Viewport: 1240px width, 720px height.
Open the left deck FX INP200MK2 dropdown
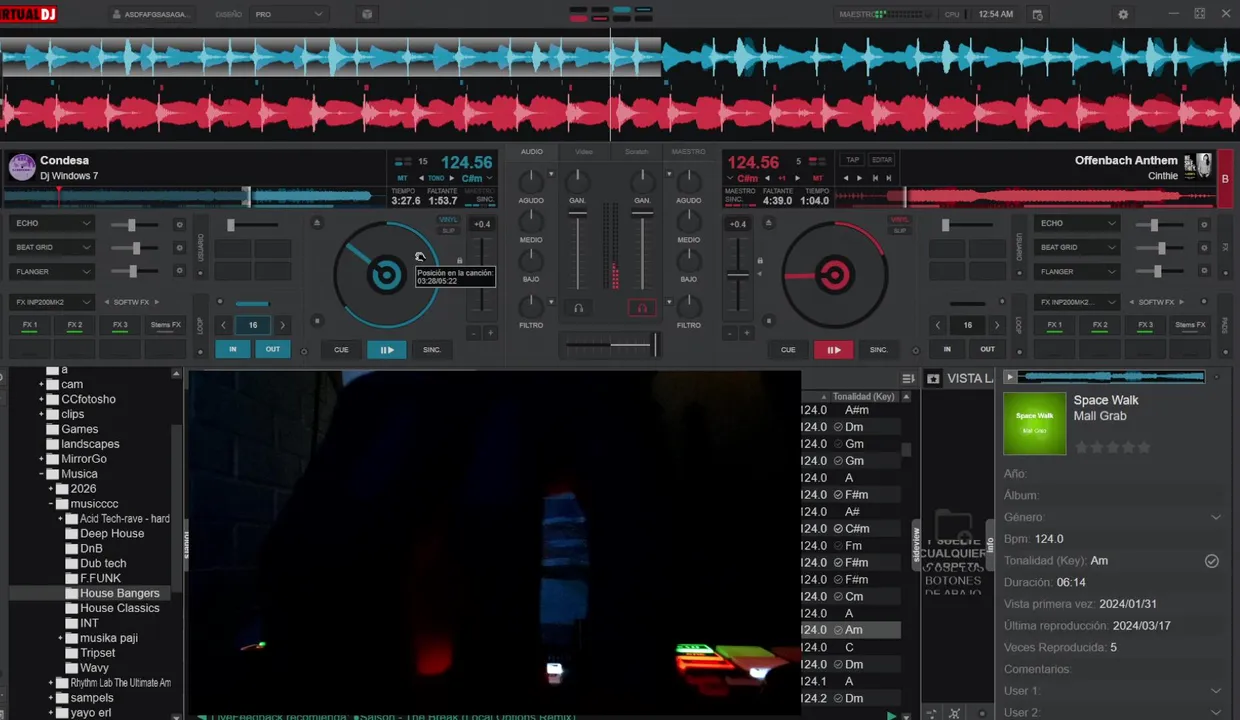click(52, 301)
